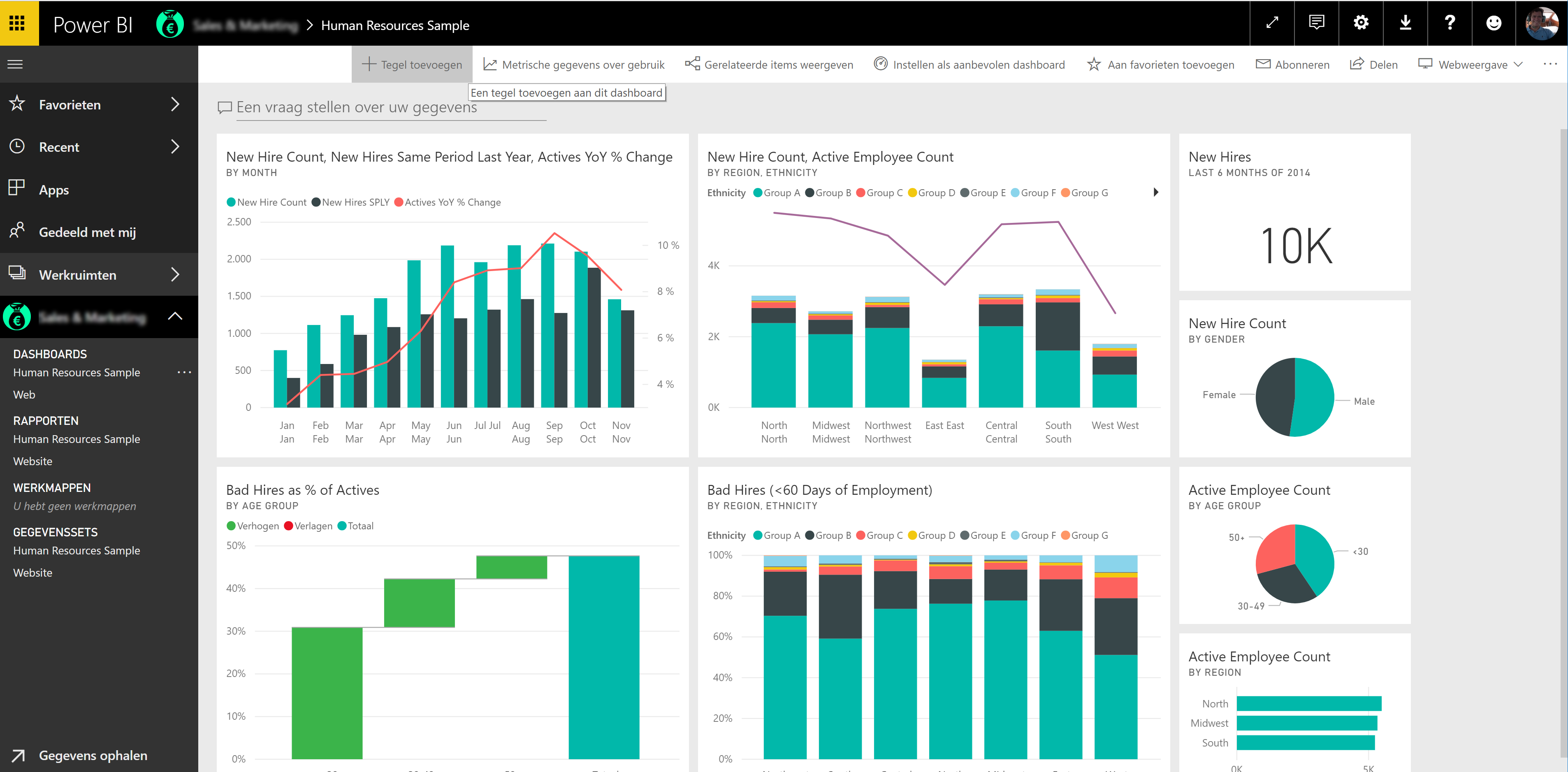Image resolution: width=1568 pixels, height=772 pixels.
Task: Expand Favorieten chevron
Action: (175, 104)
